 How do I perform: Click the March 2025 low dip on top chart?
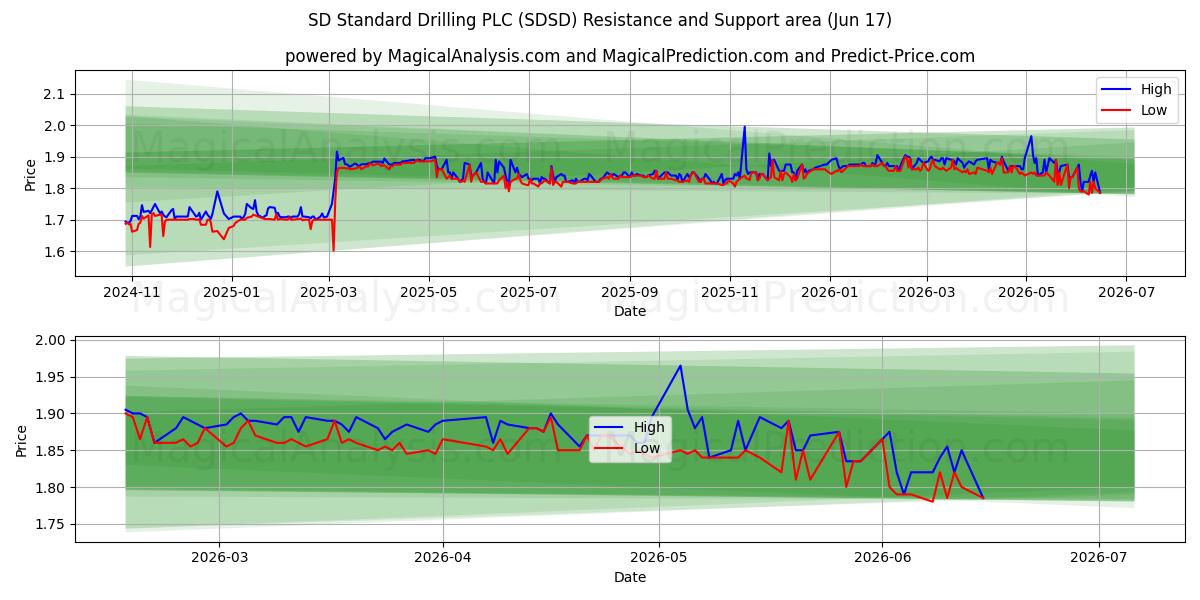[x=333, y=249]
